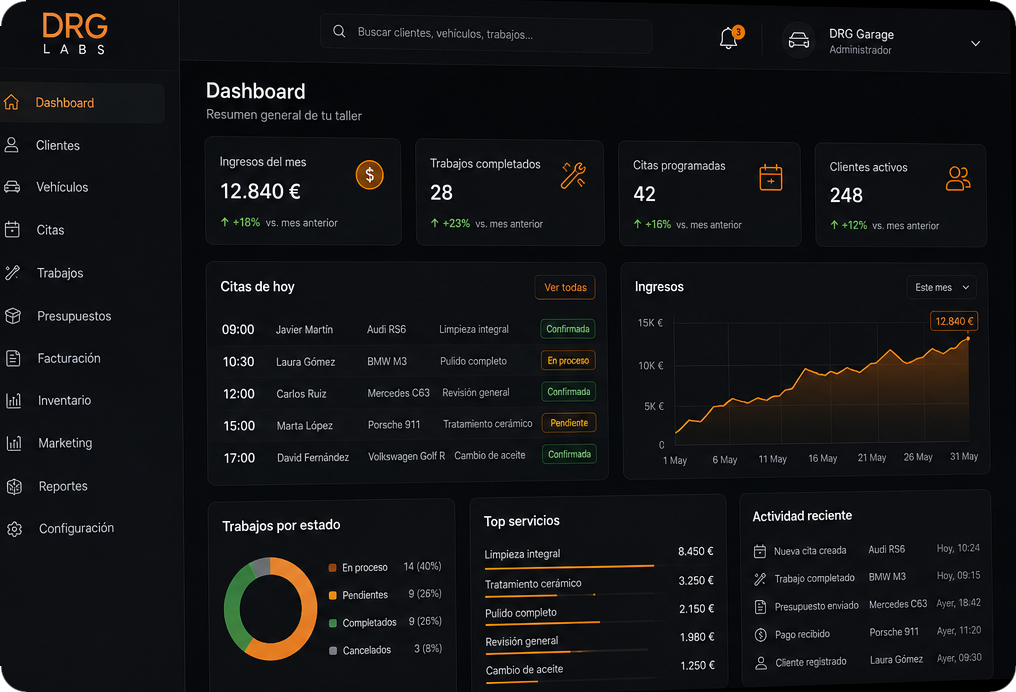The height and width of the screenshot is (692, 1016).
Task: Expand the DRG Garage account chevron
Action: (x=975, y=43)
